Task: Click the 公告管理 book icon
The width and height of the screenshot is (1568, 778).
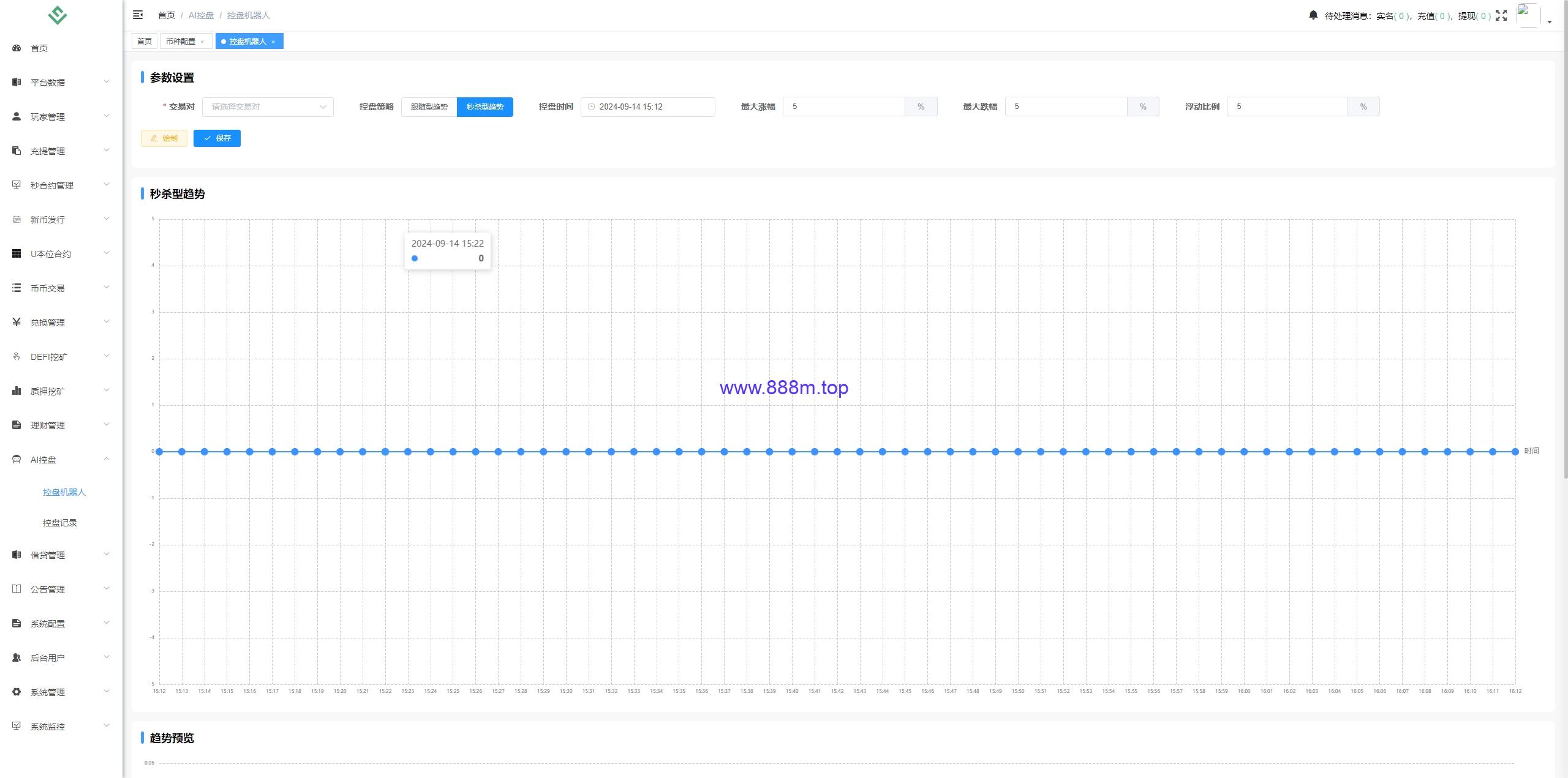Action: pos(17,589)
